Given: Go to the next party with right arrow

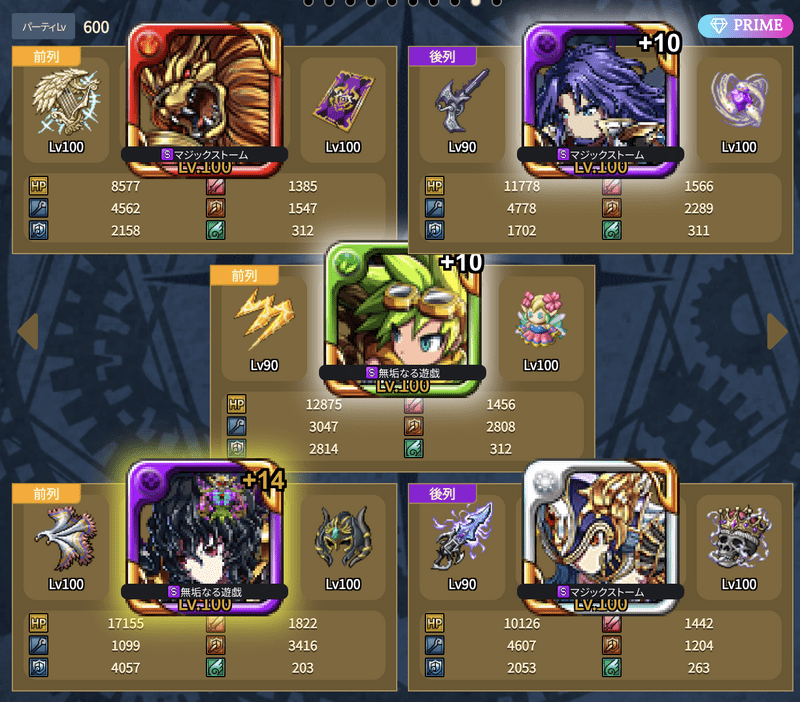Looking at the screenshot, I should (x=777, y=332).
